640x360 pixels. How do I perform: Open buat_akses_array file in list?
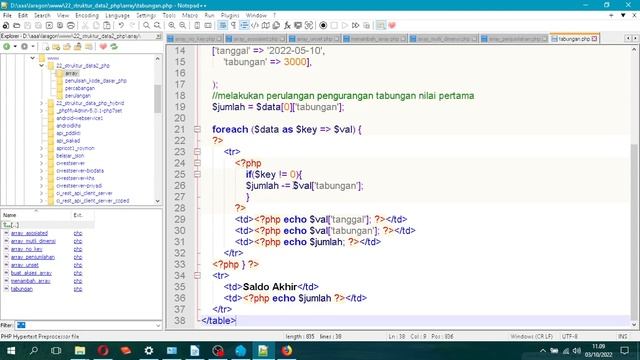[31, 273]
